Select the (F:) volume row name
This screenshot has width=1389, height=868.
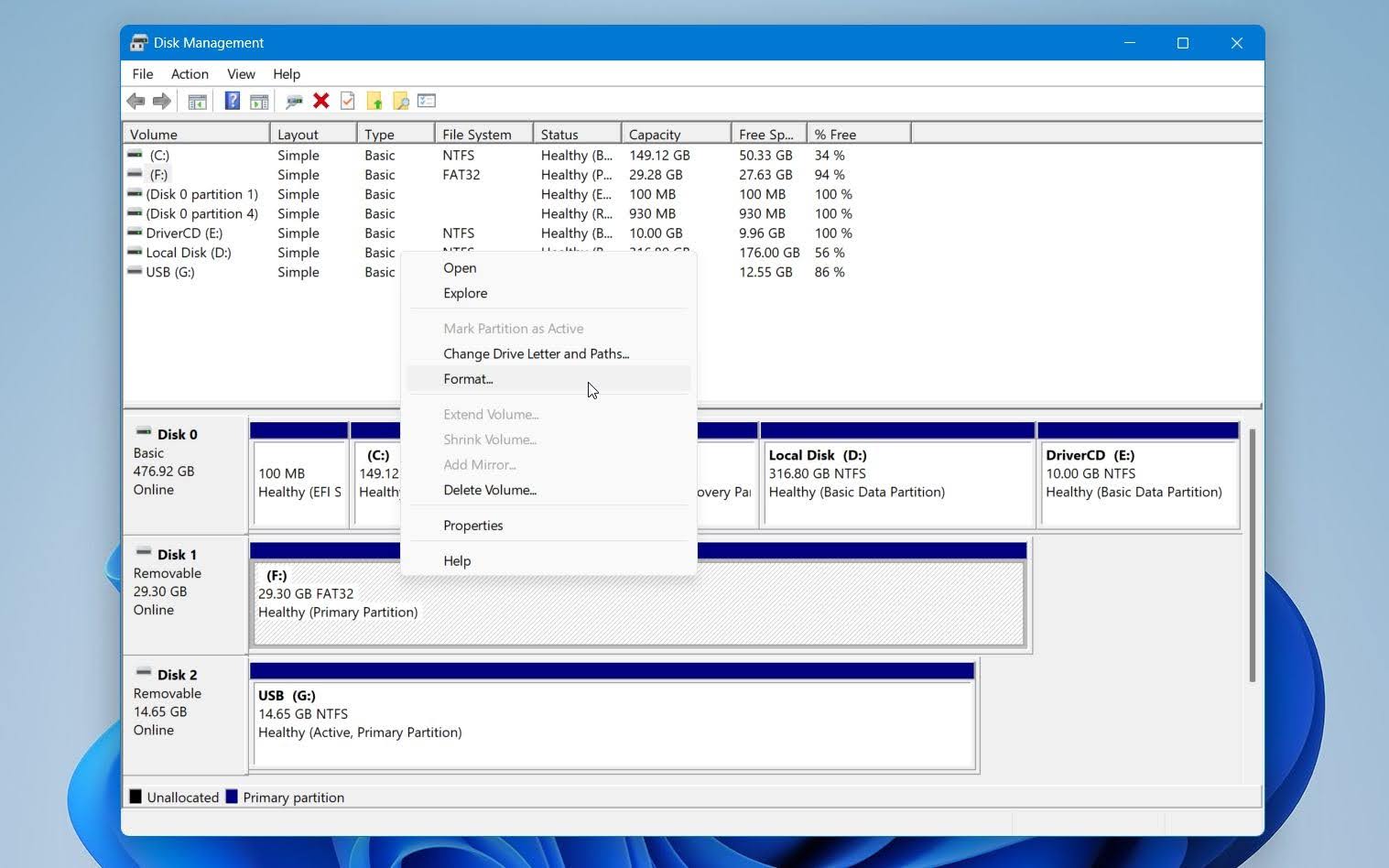coord(158,175)
